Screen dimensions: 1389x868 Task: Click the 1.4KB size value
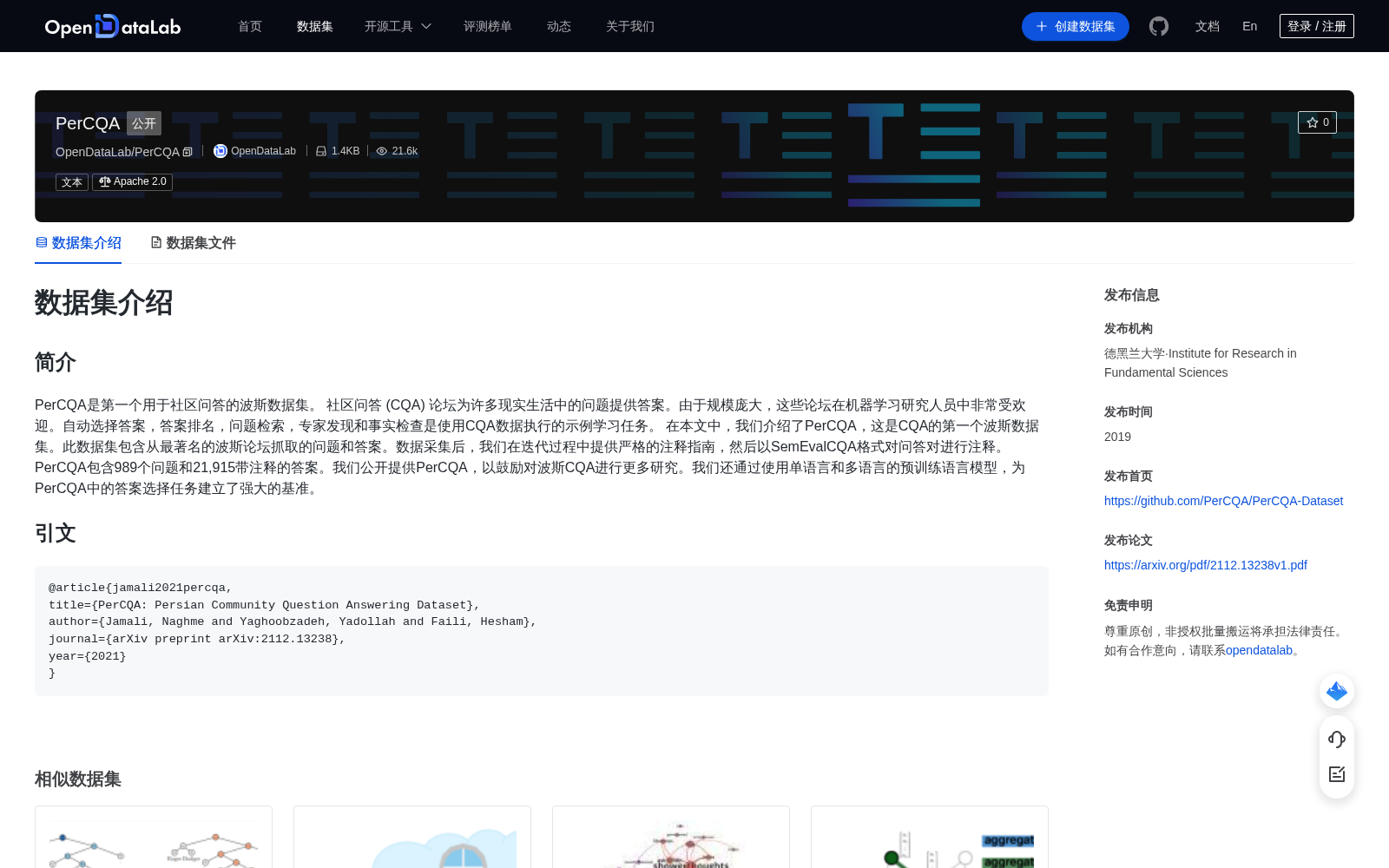(346, 151)
